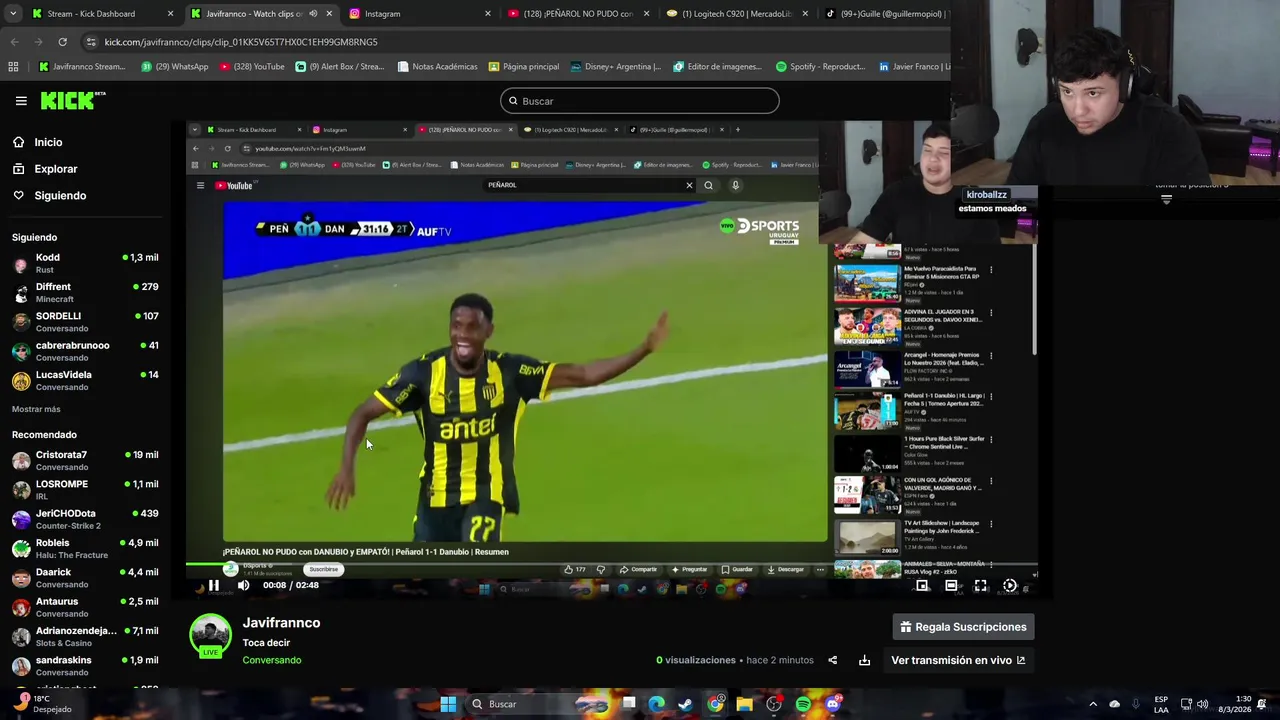
Task: Open network status icon in system tray
Action: point(1186,704)
